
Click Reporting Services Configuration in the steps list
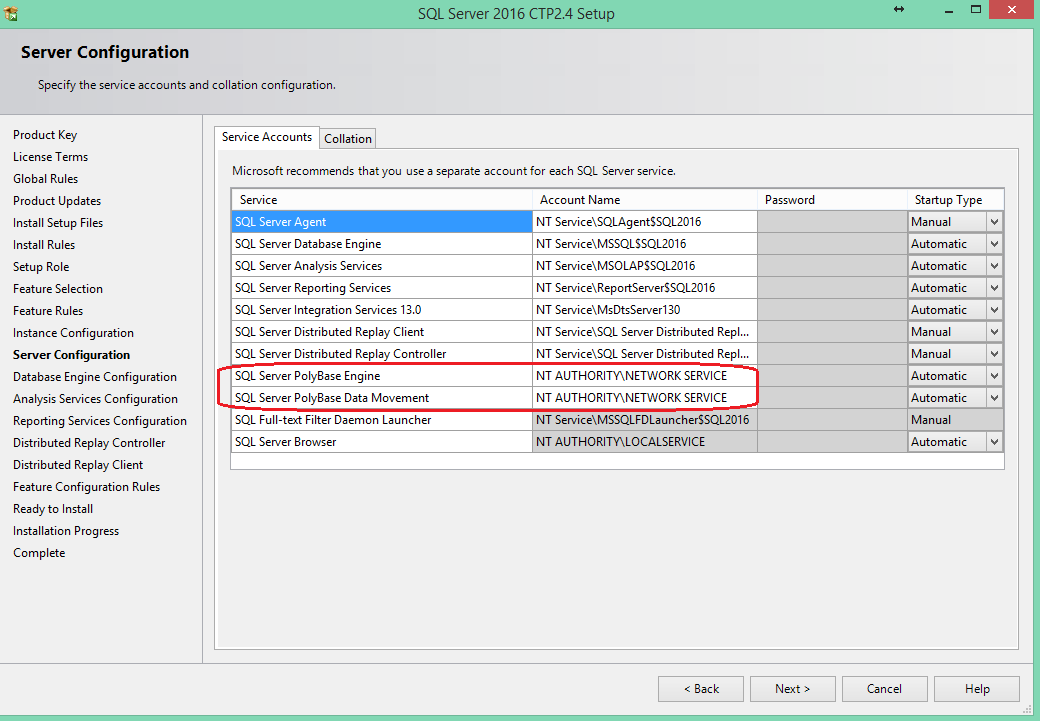(100, 421)
